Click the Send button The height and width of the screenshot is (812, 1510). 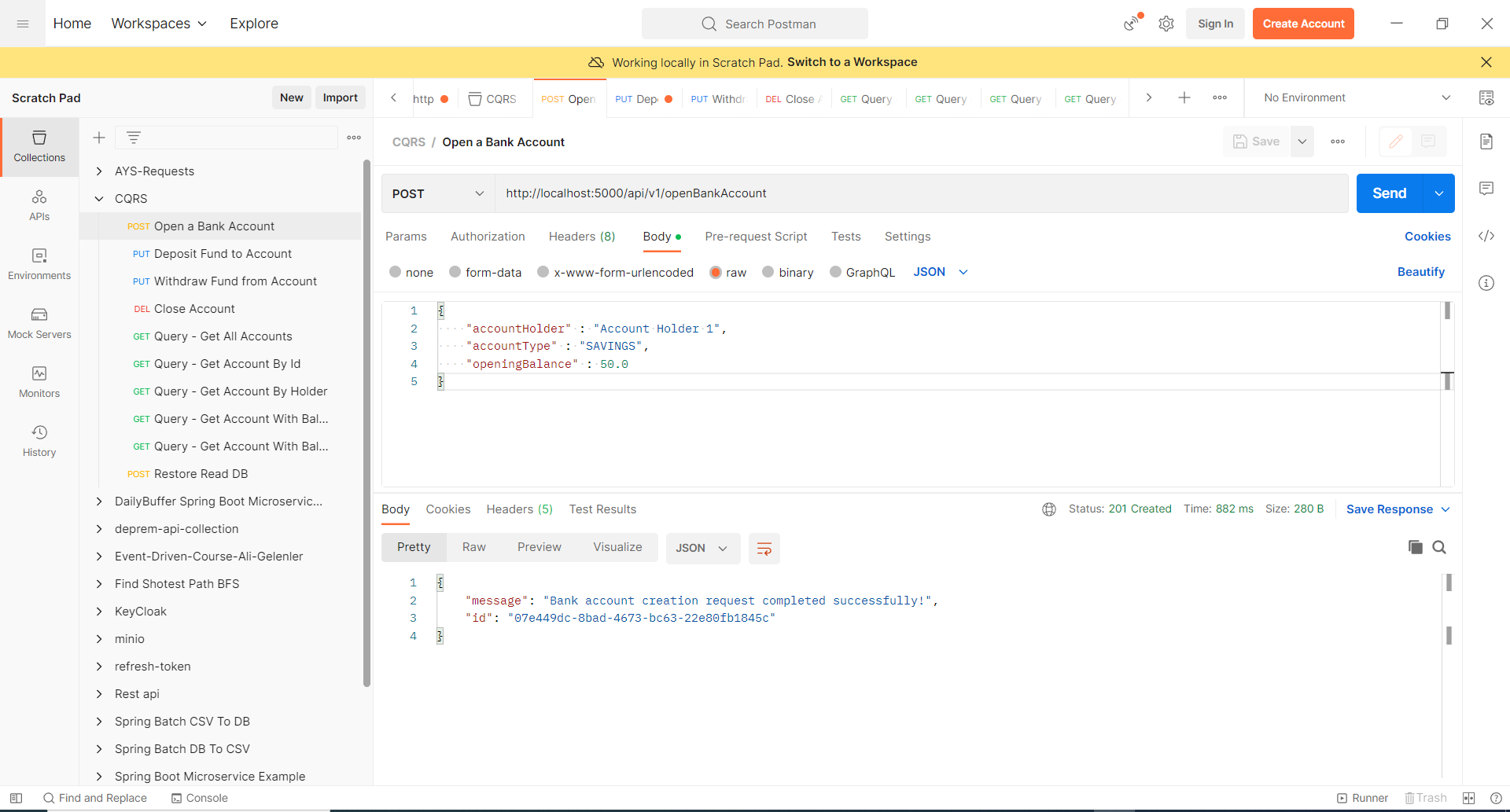coord(1389,193)
